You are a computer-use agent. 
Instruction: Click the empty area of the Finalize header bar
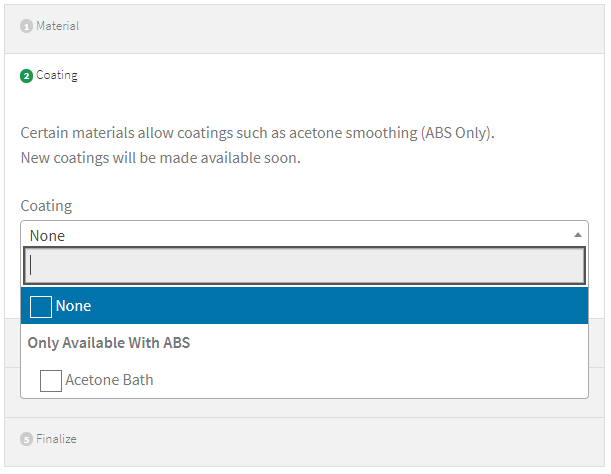[x=339, y=441]
